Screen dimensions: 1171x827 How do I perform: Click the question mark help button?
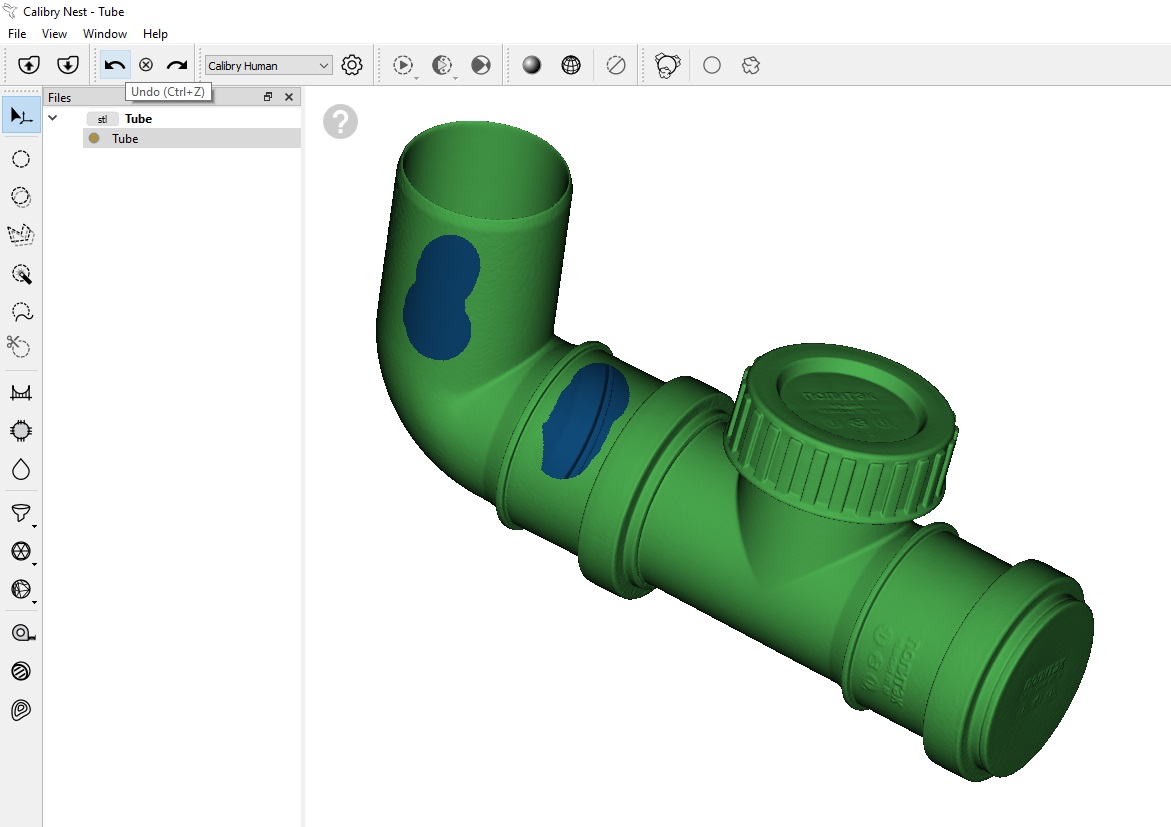pos(340,122)
